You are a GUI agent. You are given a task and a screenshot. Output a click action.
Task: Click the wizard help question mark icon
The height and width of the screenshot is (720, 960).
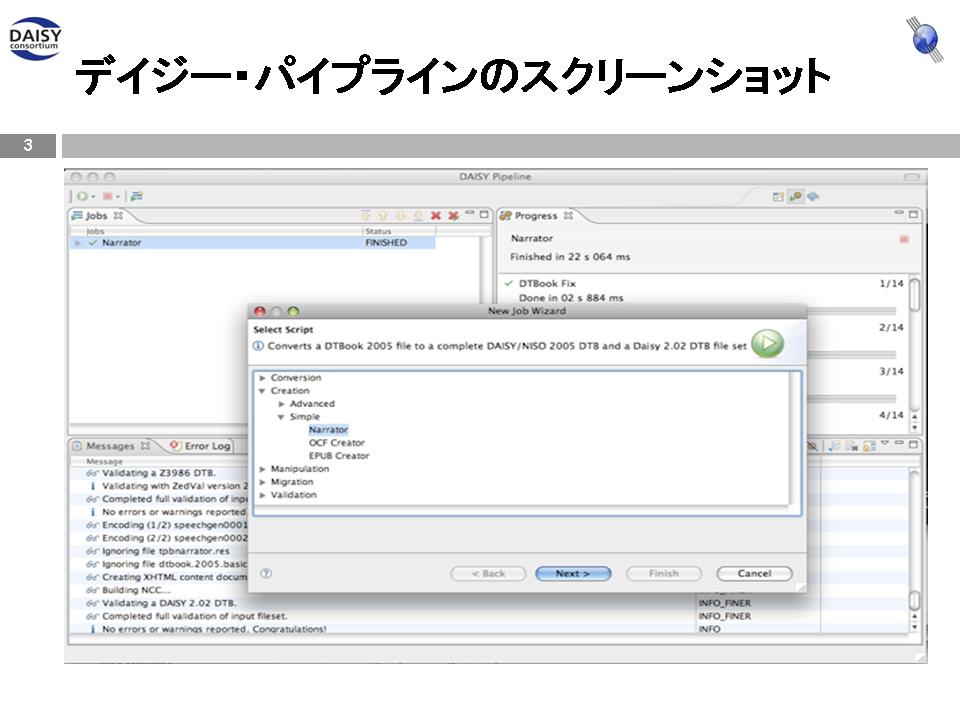coord(266,574)
